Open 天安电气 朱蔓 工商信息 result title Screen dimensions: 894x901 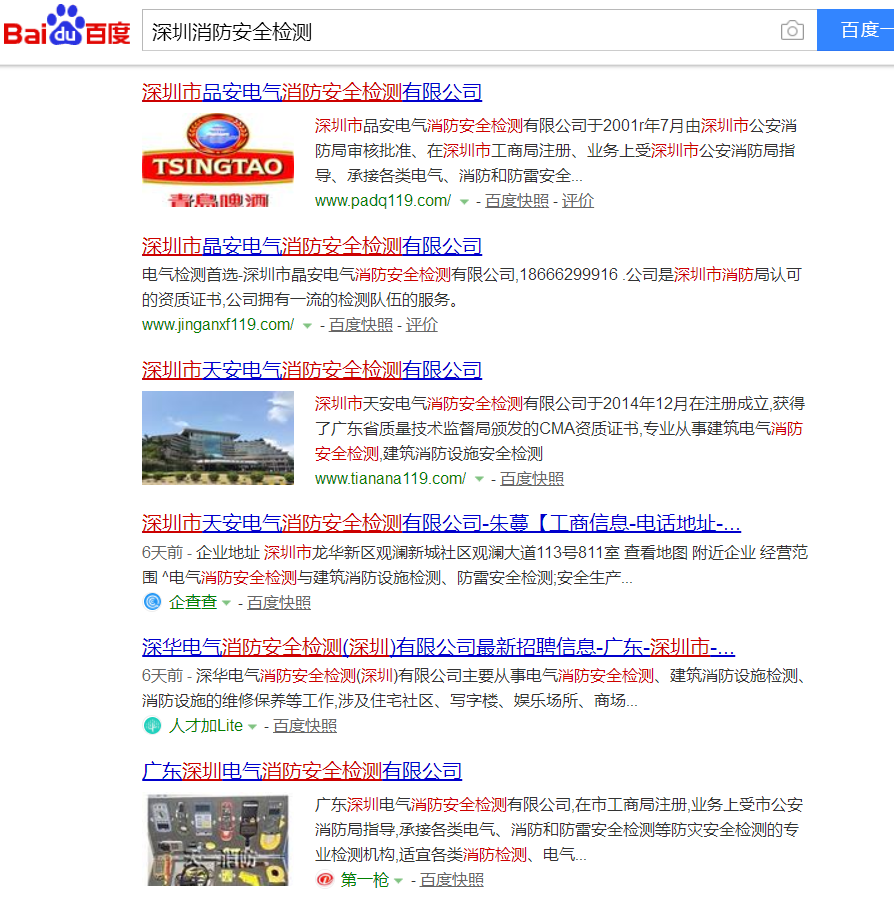click(441, 523)
